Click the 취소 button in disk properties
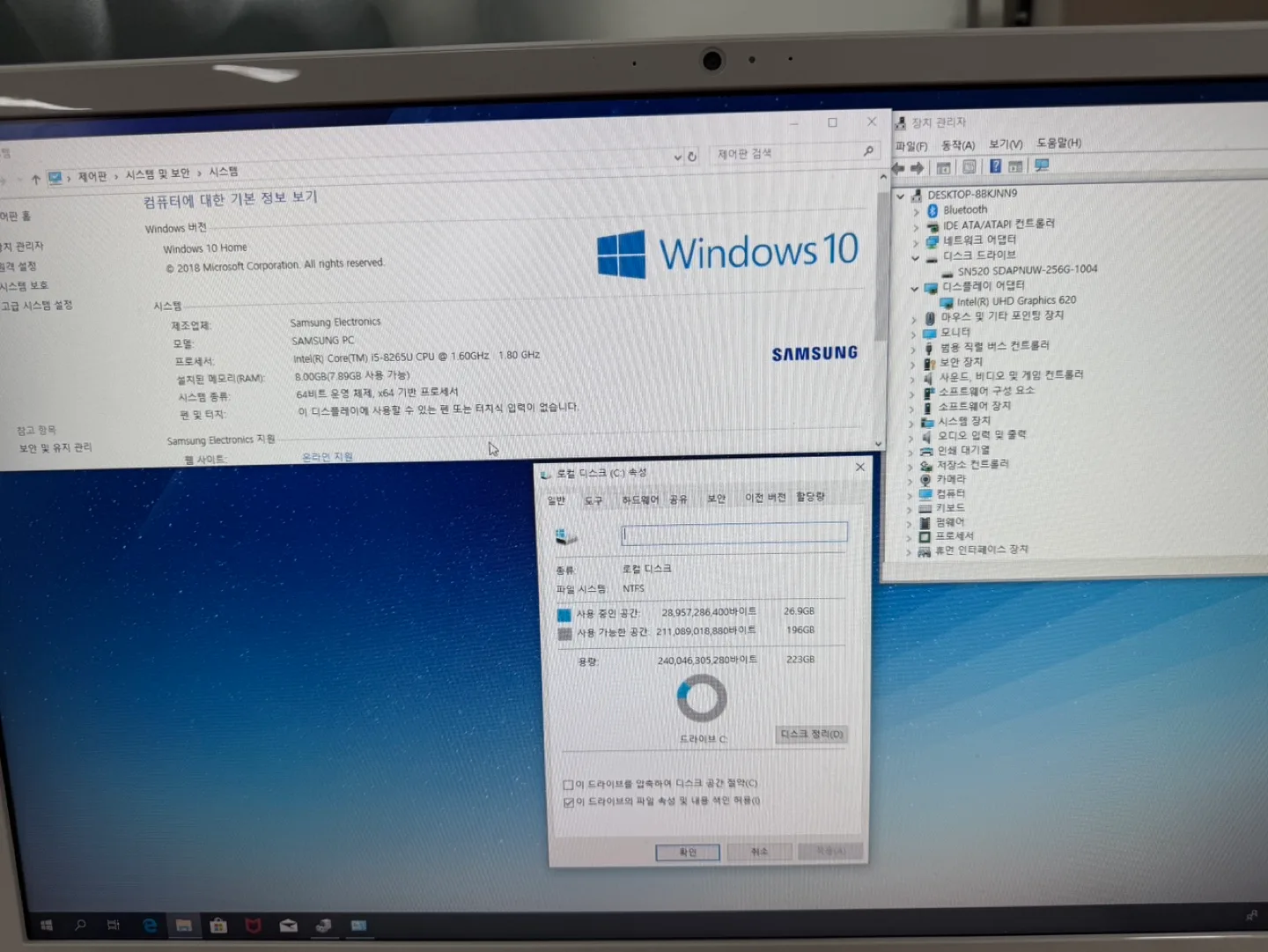 point(759,852)
